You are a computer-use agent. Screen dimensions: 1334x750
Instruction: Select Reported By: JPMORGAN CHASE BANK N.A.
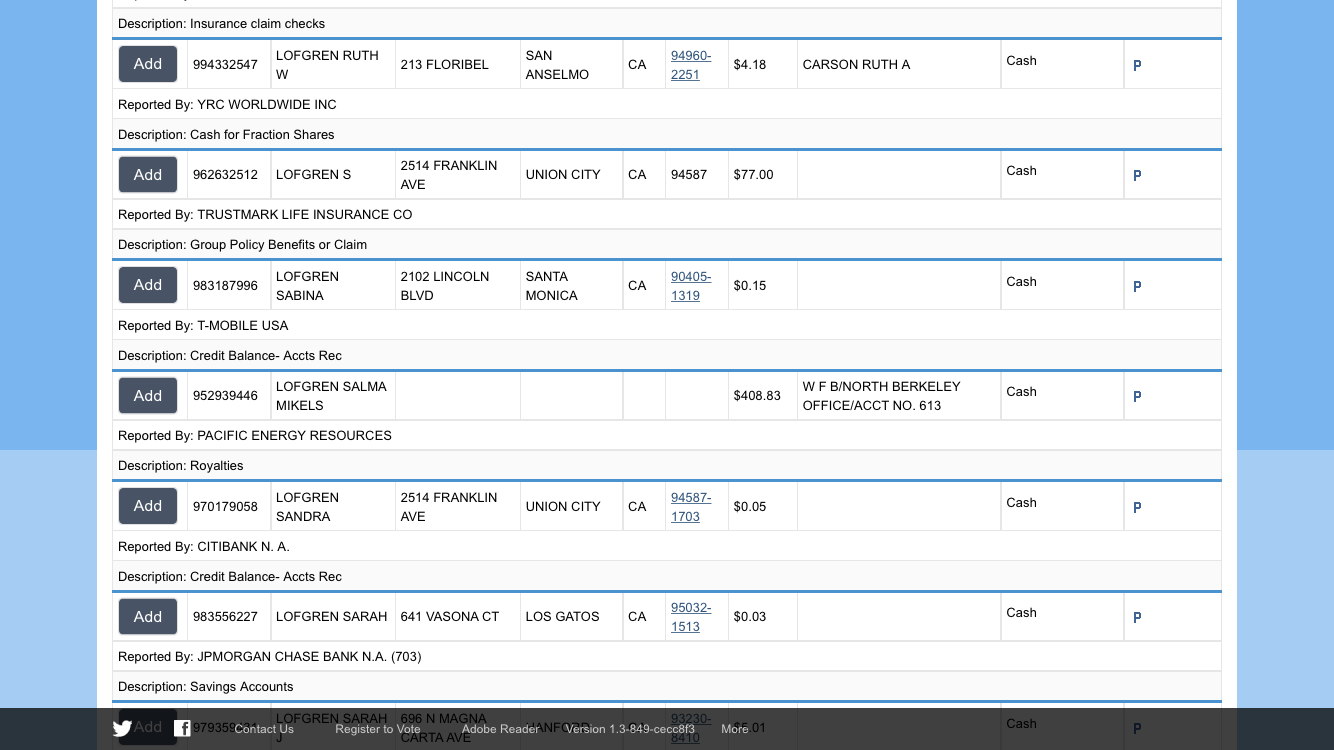pos(270,657)
